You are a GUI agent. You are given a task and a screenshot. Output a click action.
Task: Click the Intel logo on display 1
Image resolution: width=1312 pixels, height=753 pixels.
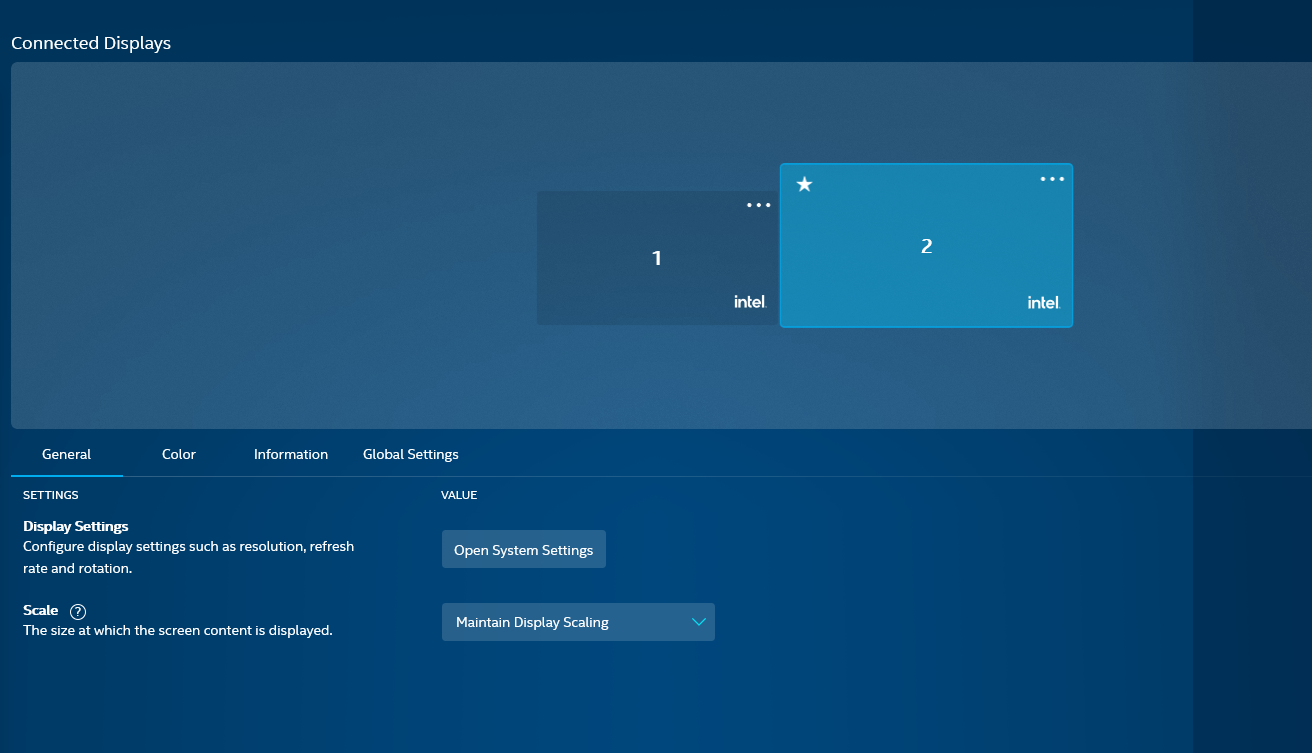tap(750, 302)
